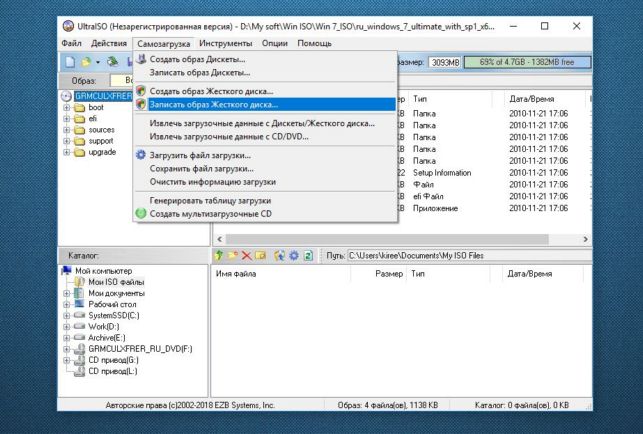Click the efi folder icon in image tree
Viewport: 643px width, 434px height.
point(79,119)
